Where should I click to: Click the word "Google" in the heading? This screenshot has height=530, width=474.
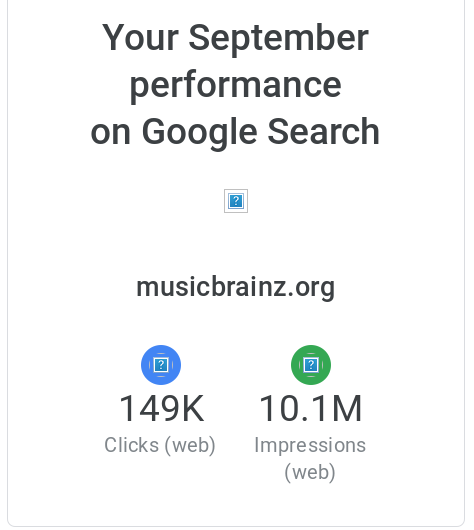tap(199, 132)
